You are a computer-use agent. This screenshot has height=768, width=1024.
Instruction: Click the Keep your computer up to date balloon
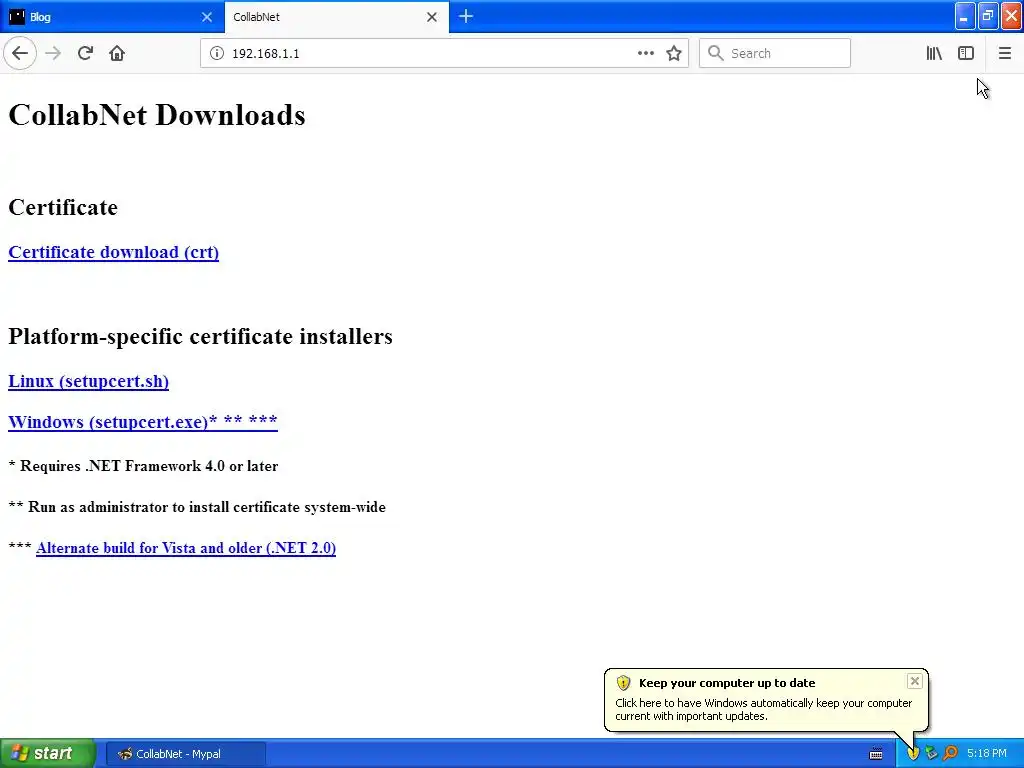tap(765, 699)
